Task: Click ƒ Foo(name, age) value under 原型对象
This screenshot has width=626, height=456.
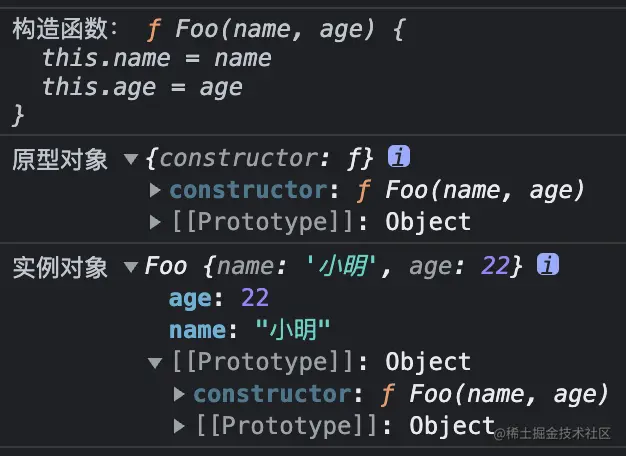Action: 471,190
